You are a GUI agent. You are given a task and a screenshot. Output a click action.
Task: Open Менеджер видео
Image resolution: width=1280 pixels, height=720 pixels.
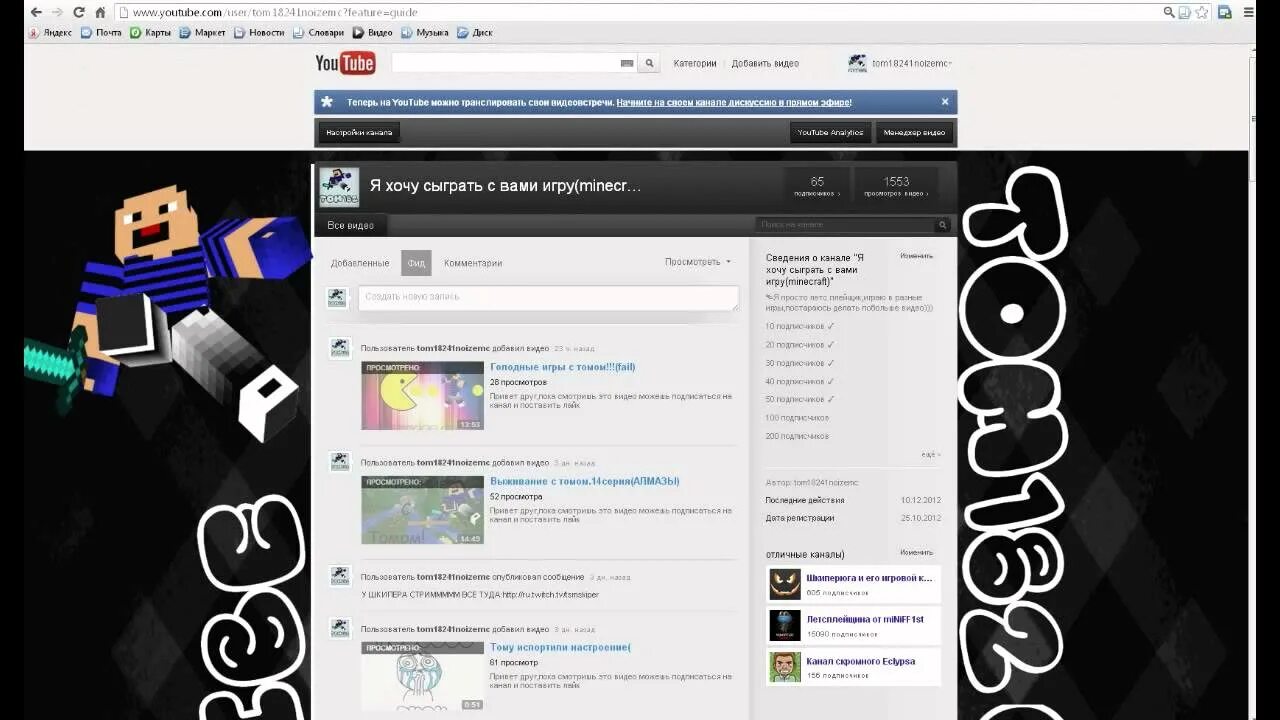(915, 132)
